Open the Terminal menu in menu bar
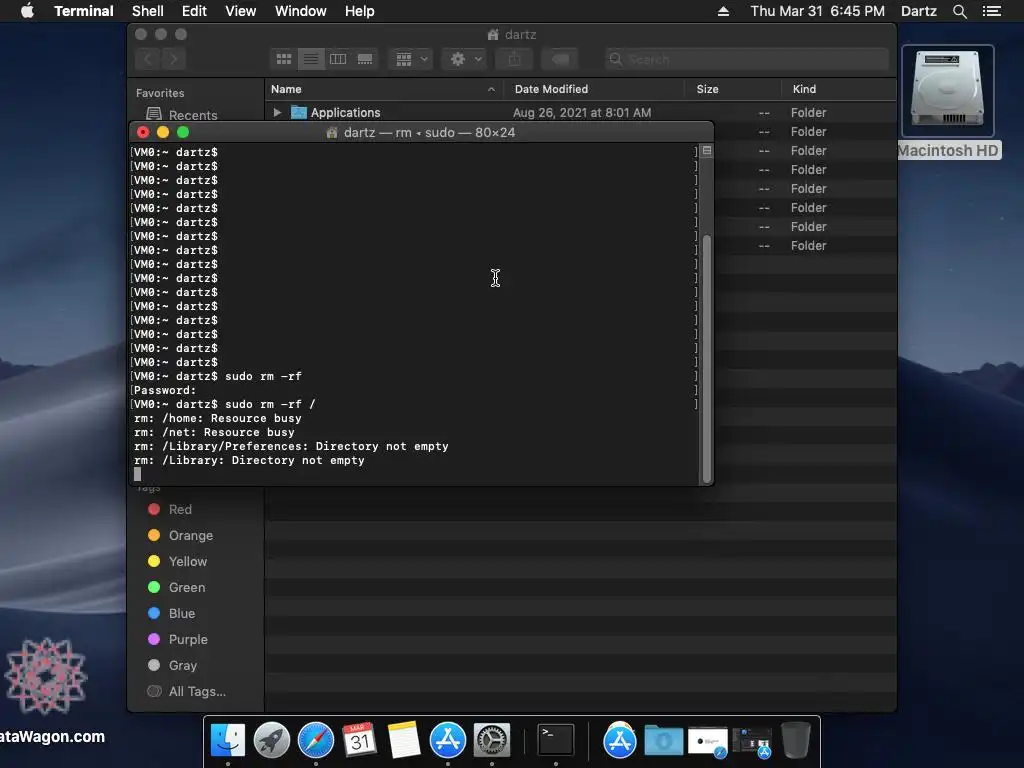The image size is (1024, 768). 84,11
